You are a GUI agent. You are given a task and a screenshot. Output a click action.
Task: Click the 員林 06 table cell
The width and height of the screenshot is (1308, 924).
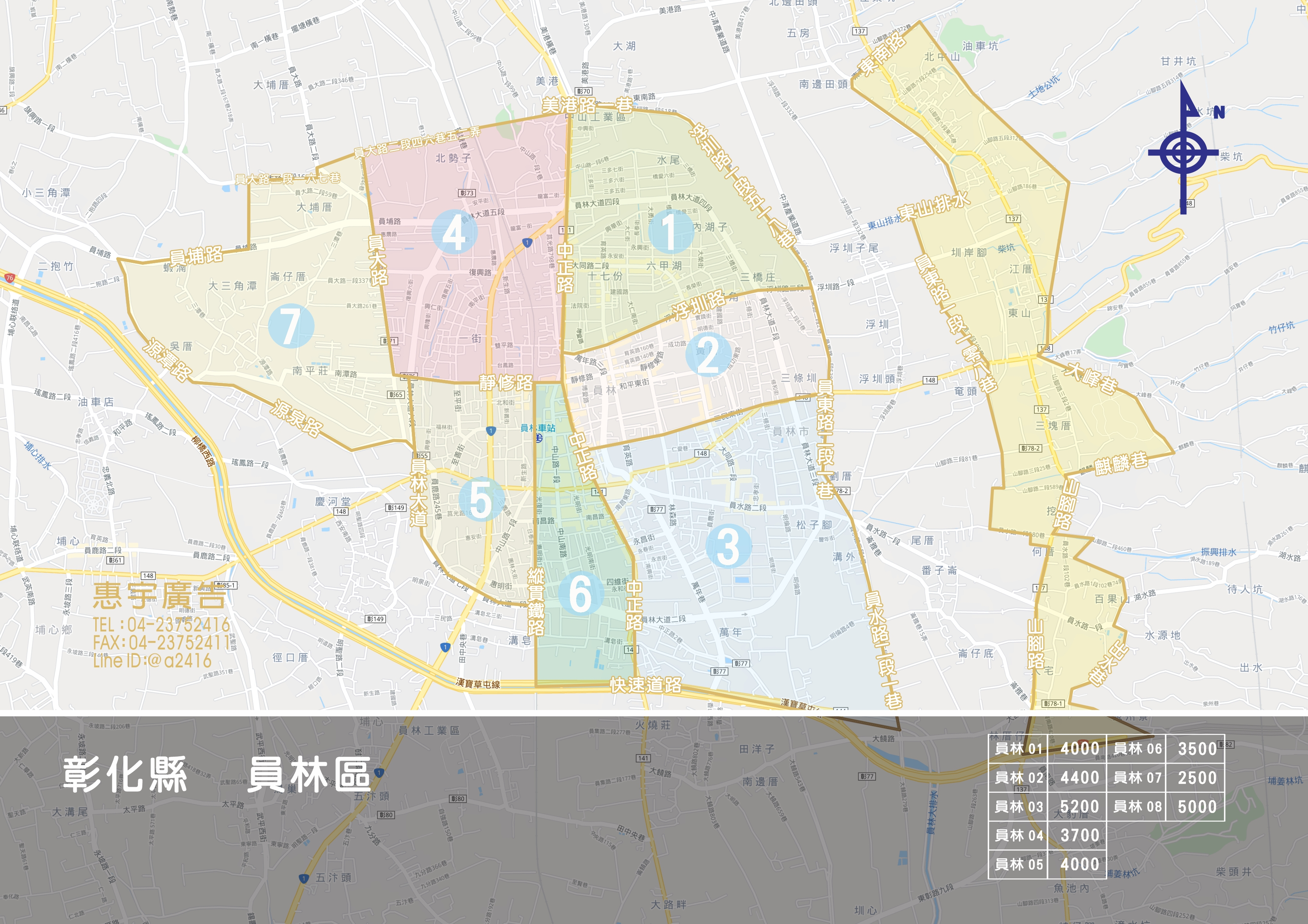coord(1137,749)
